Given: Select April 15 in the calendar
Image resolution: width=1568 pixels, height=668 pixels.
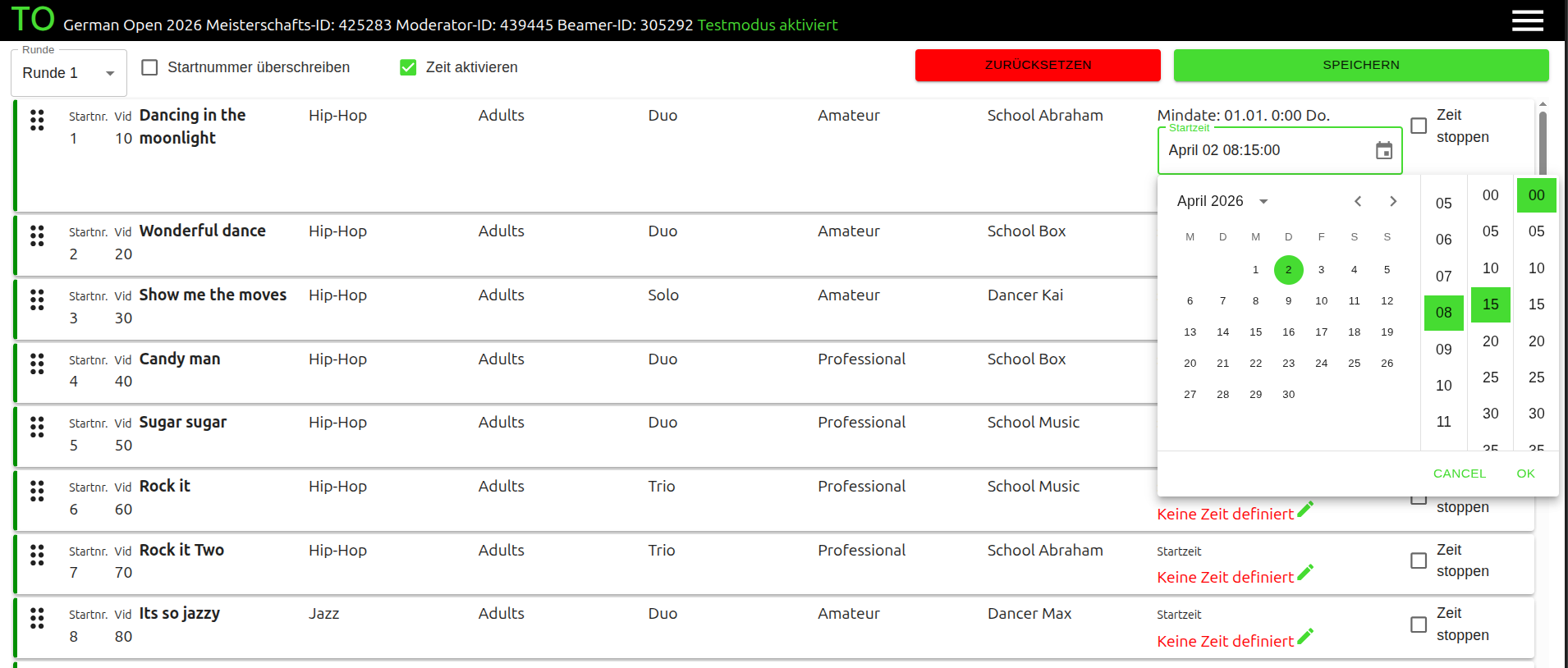Looking at the screenshot, I should point(1255,332).
